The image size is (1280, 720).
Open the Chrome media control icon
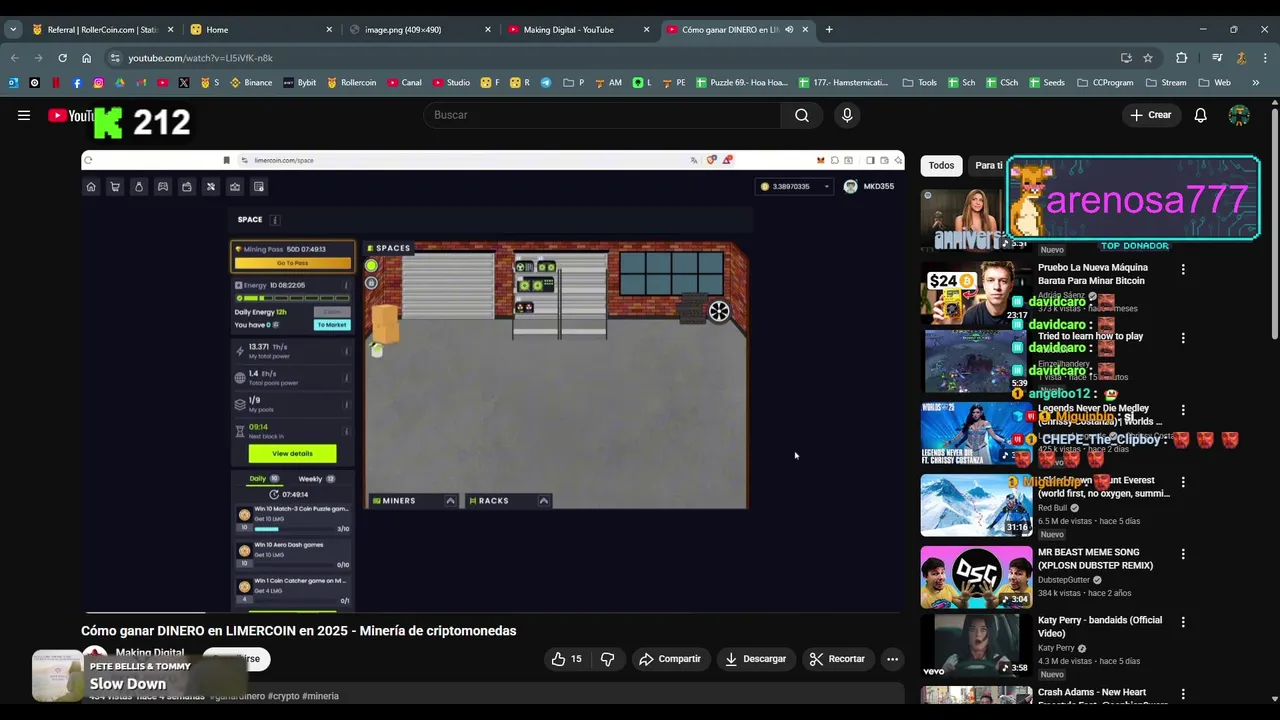[x=1217, y=58]
